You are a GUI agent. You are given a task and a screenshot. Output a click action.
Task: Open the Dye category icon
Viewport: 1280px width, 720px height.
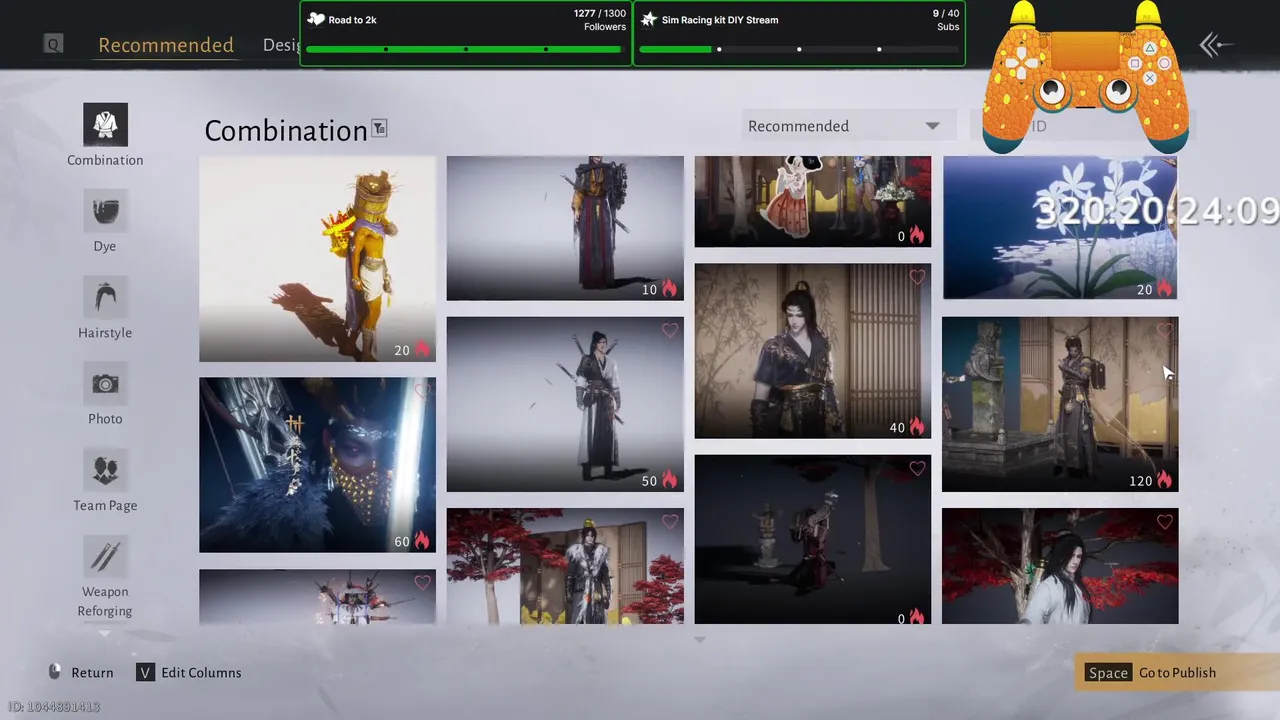tap(105, 211)
